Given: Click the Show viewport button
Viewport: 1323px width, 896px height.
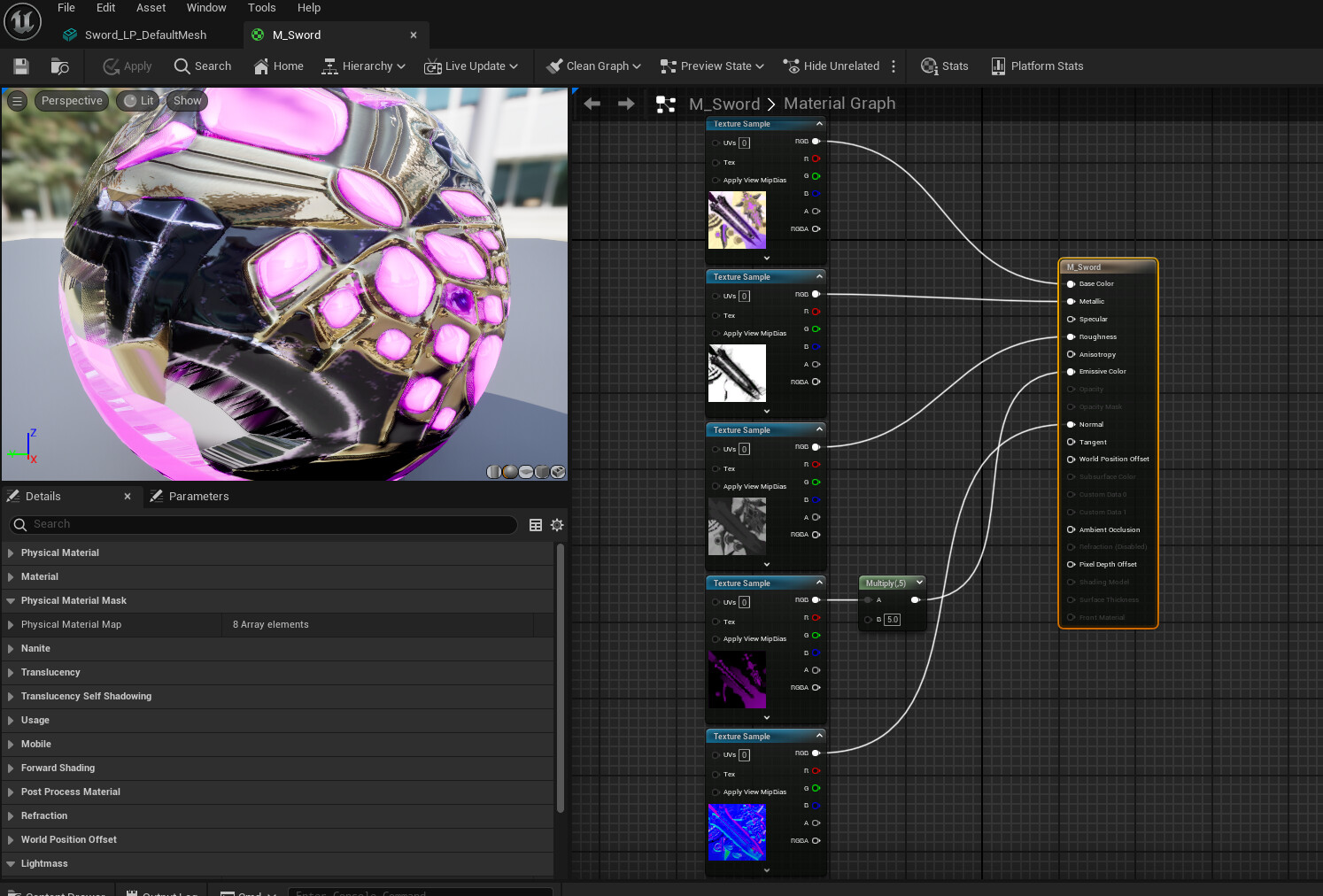Looking at the screenshot, I should point(188,101).
